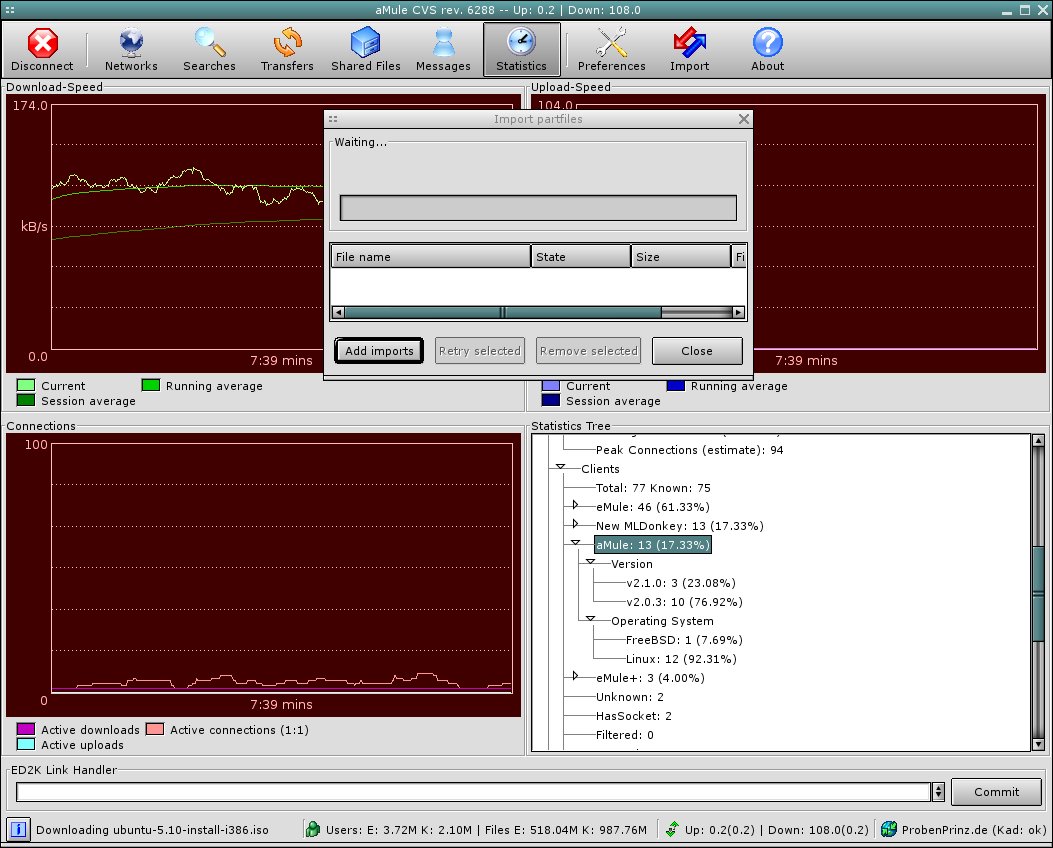Image resolution: width=1053 pixels, height=848 pixels.
Task: Click the Active connections color swatch
Action: (154, 729)
